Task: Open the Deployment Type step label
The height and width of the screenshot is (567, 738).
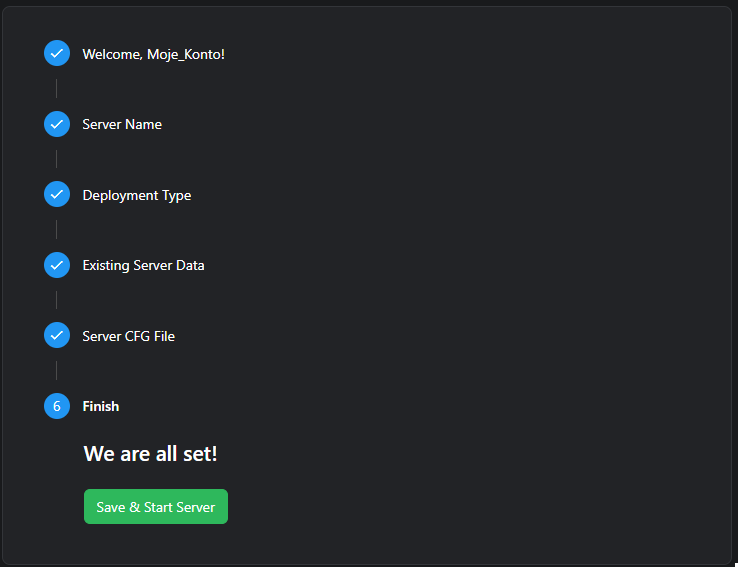Action: [136, 195]
